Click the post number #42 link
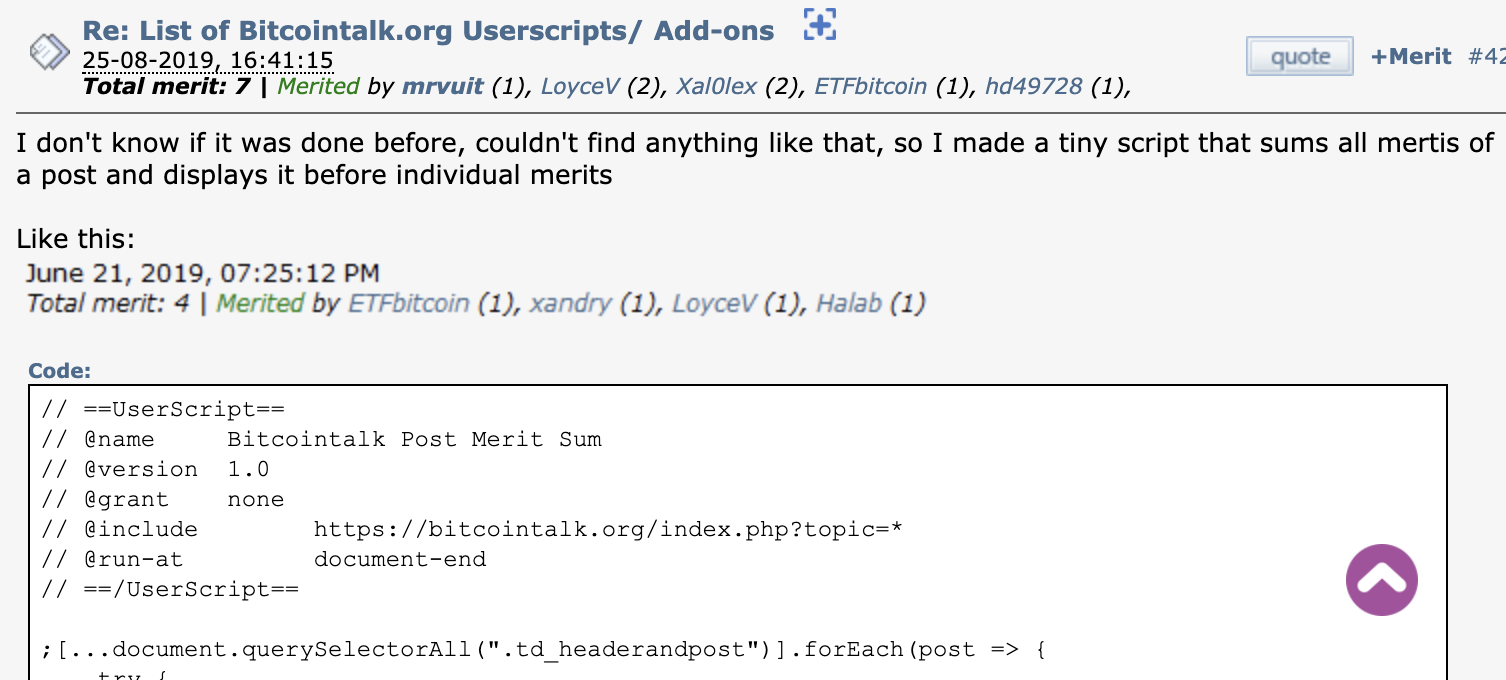 tap(1486, 56)
